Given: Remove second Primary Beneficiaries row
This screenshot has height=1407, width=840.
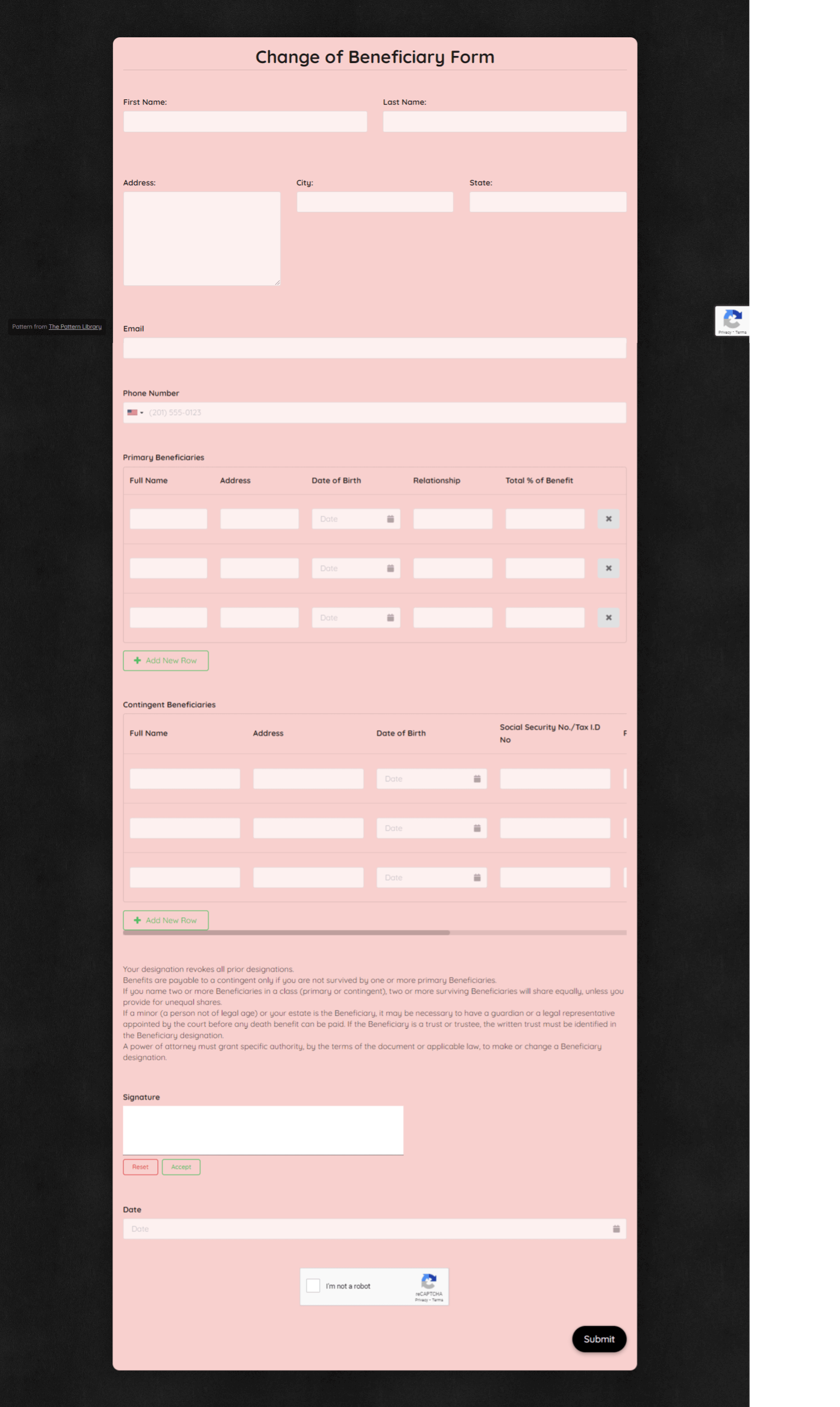Looking at the screenshot, I should [609, 568].
